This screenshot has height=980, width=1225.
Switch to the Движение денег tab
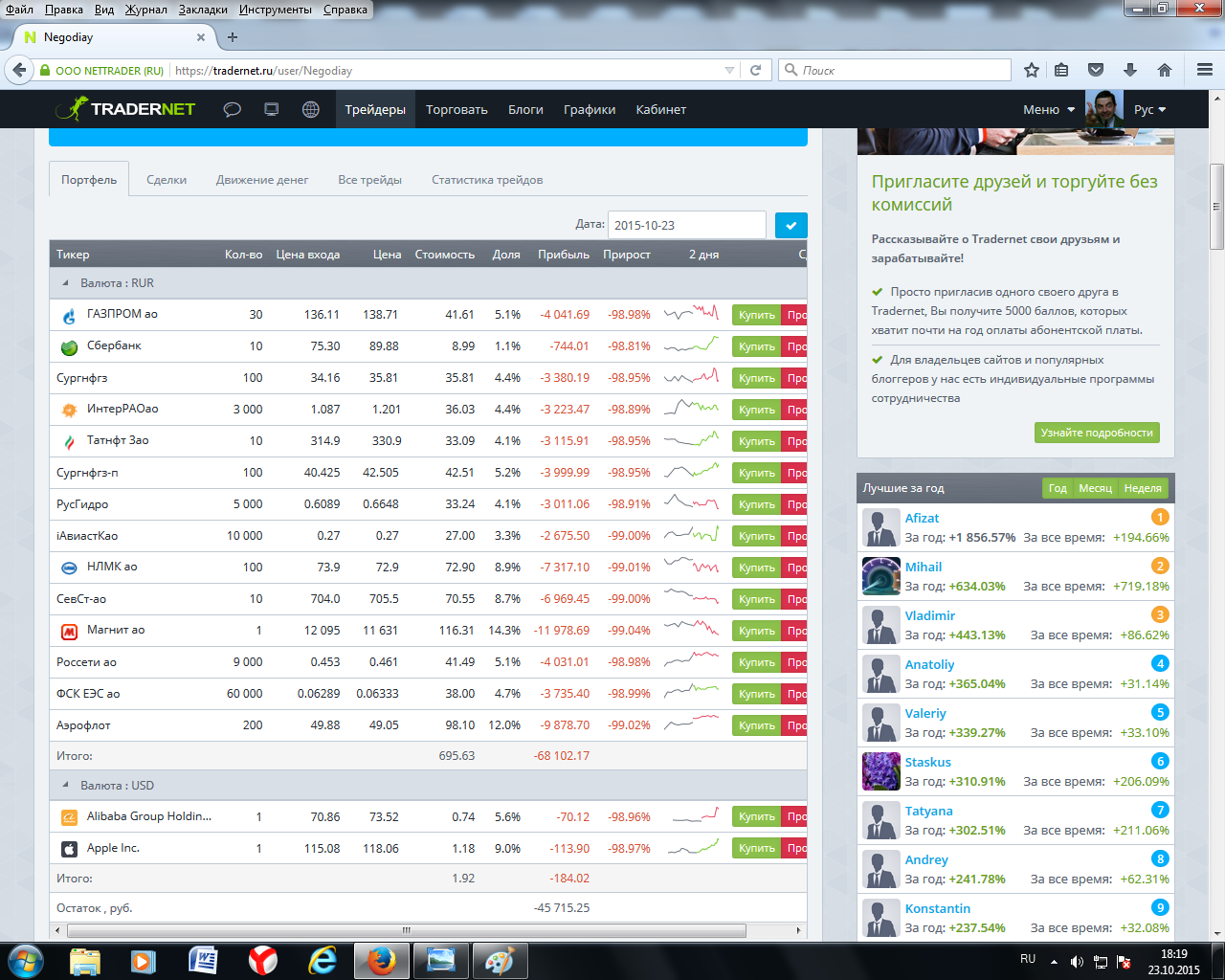coord(262,179)
